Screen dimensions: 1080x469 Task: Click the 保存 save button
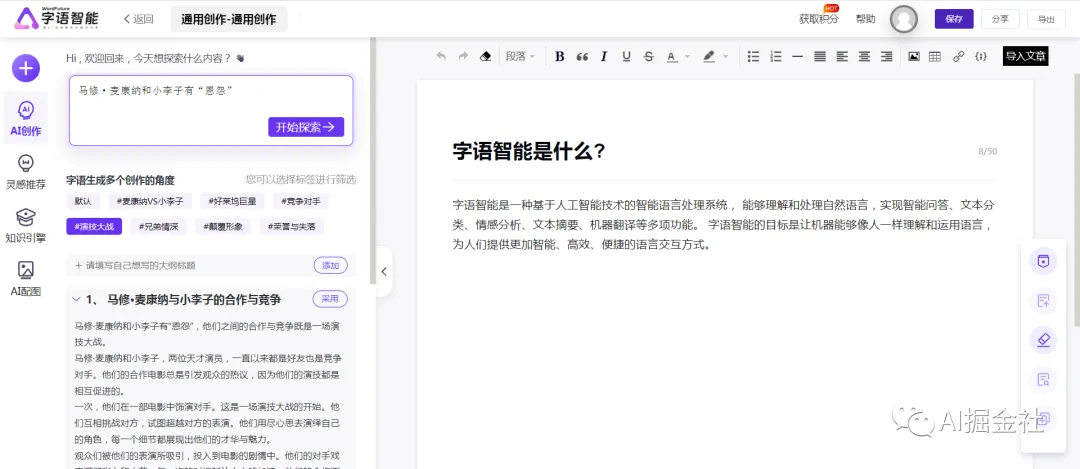tap(954, 19)
